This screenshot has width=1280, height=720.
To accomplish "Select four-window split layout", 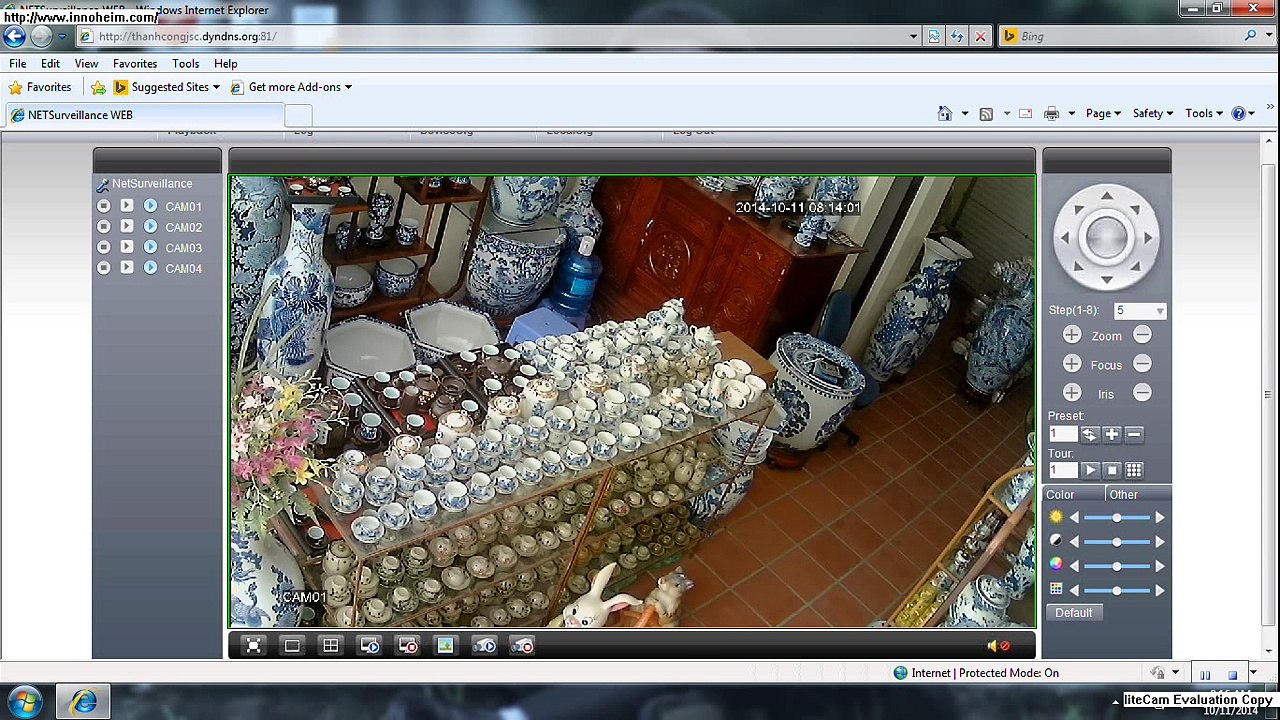I will pos(330,646).
